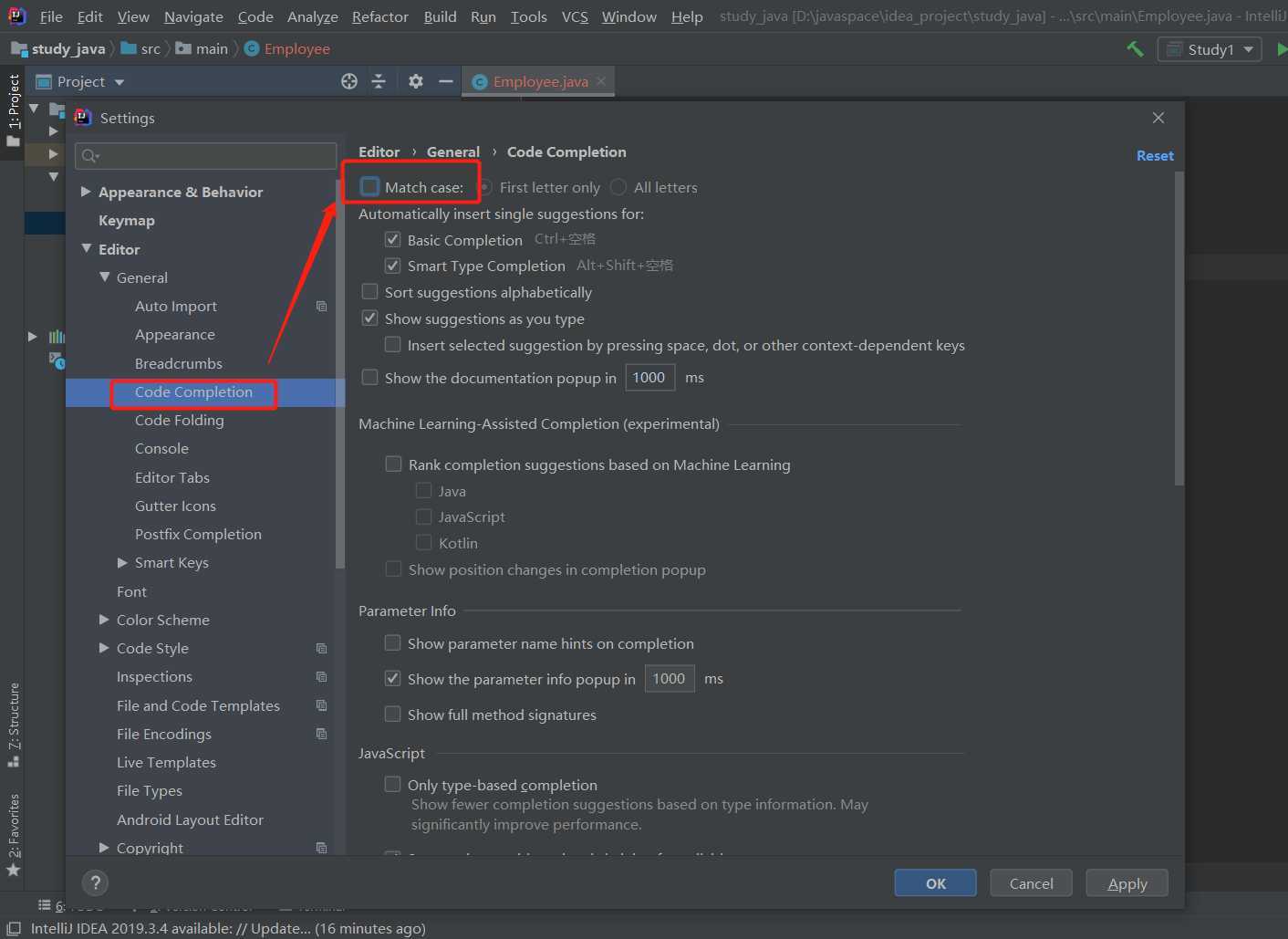
Task: Click the Reset link
Action: (x=1155, y=156)
